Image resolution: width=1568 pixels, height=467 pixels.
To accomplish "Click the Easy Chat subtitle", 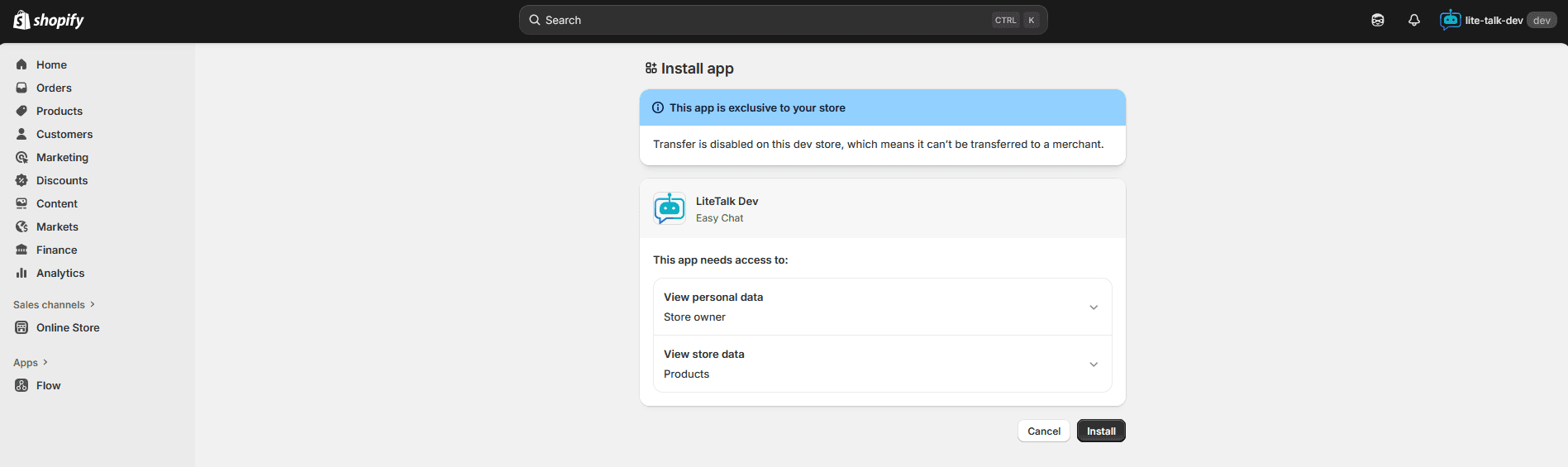I will point(720,218).
